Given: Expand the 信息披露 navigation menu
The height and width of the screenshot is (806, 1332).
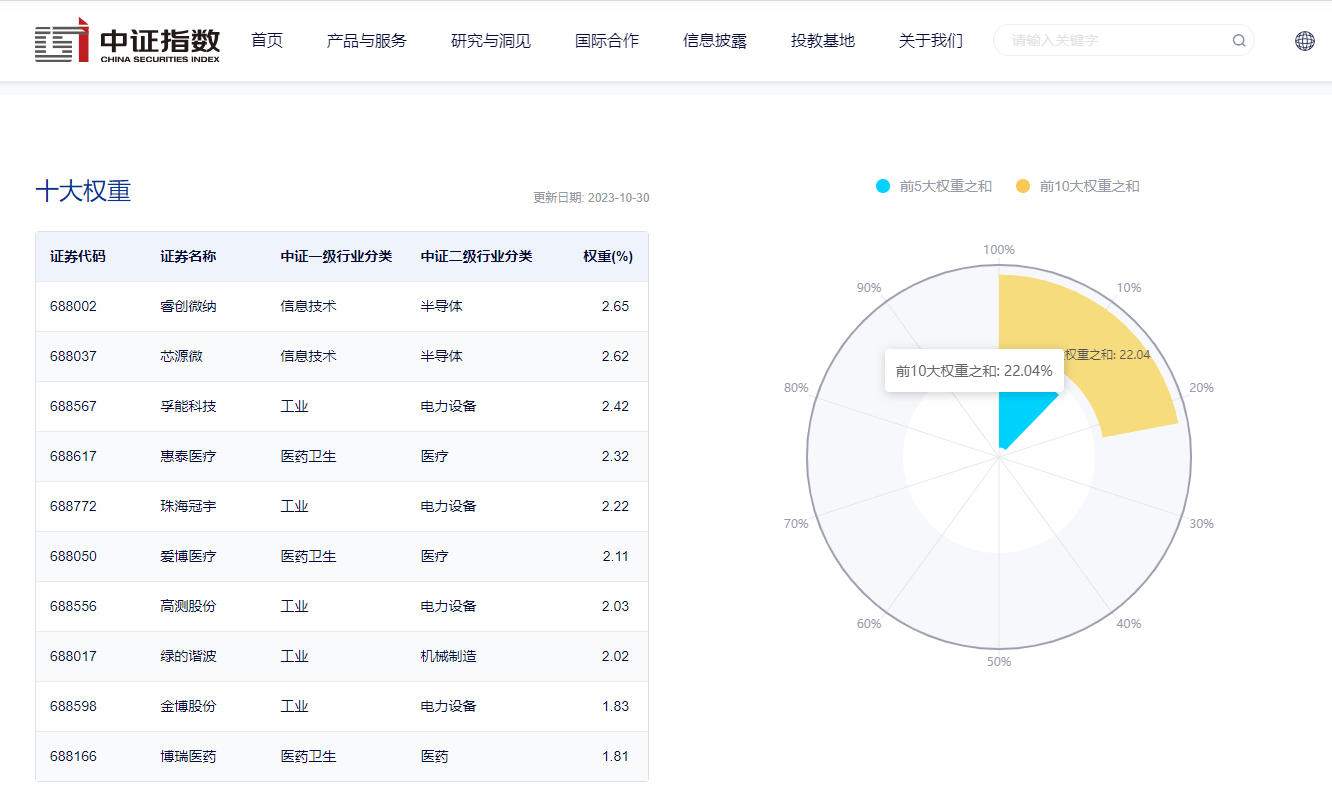Looking at the screenshot, I should [x=715, y=41].
